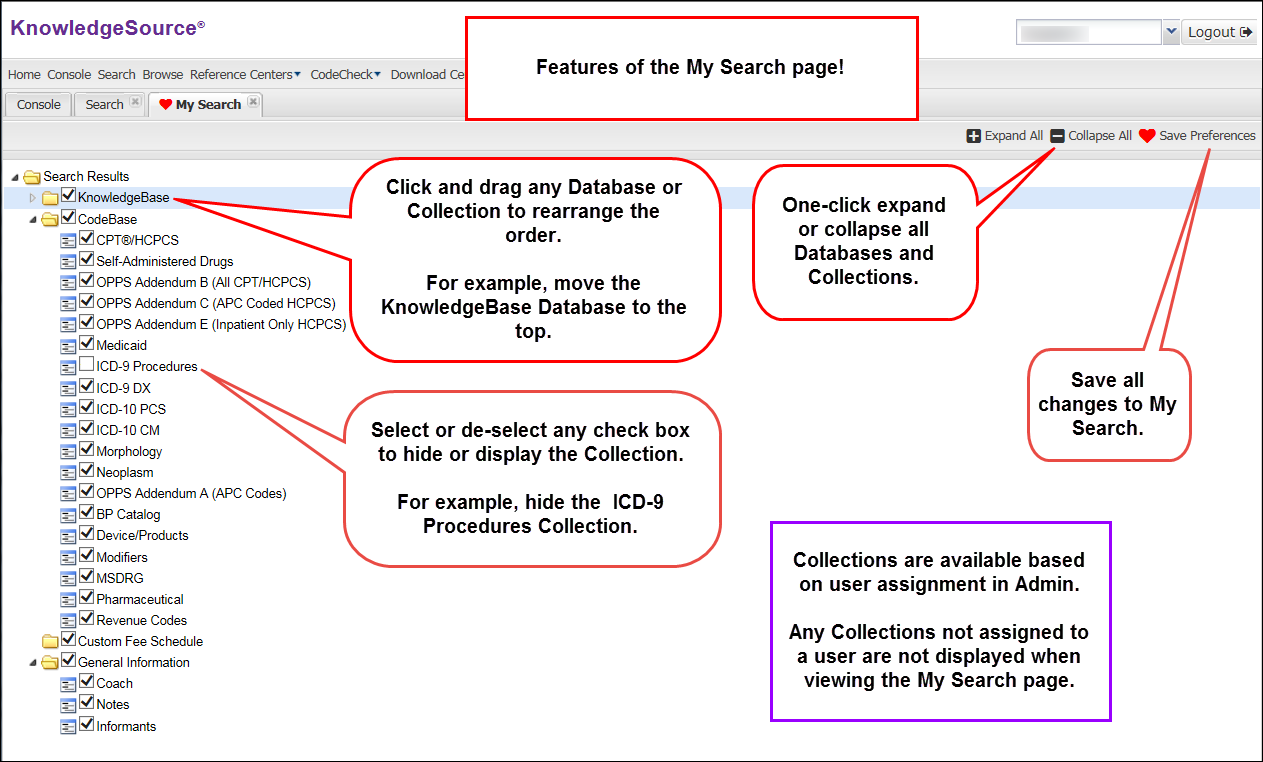The image size is (1263, 762).
Task: Uncheck the Revenue Codes checkbox
Action: tap(87, 619)
